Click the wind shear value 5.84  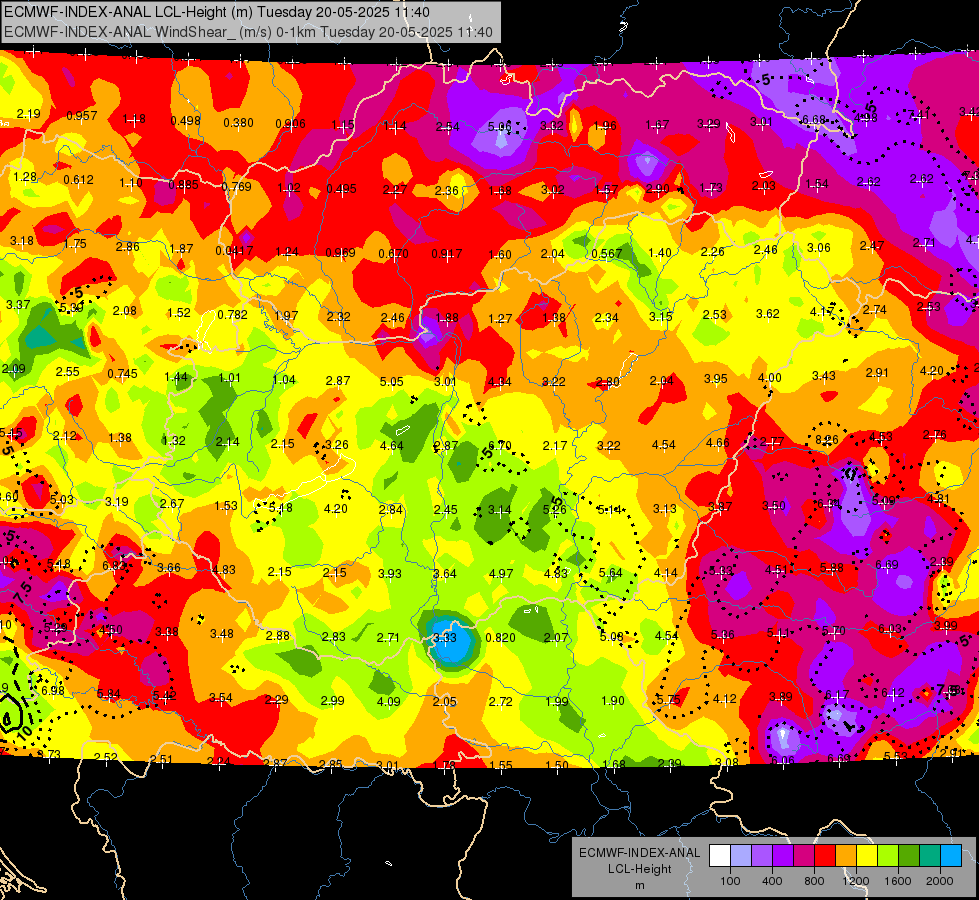tap(109, 694)
